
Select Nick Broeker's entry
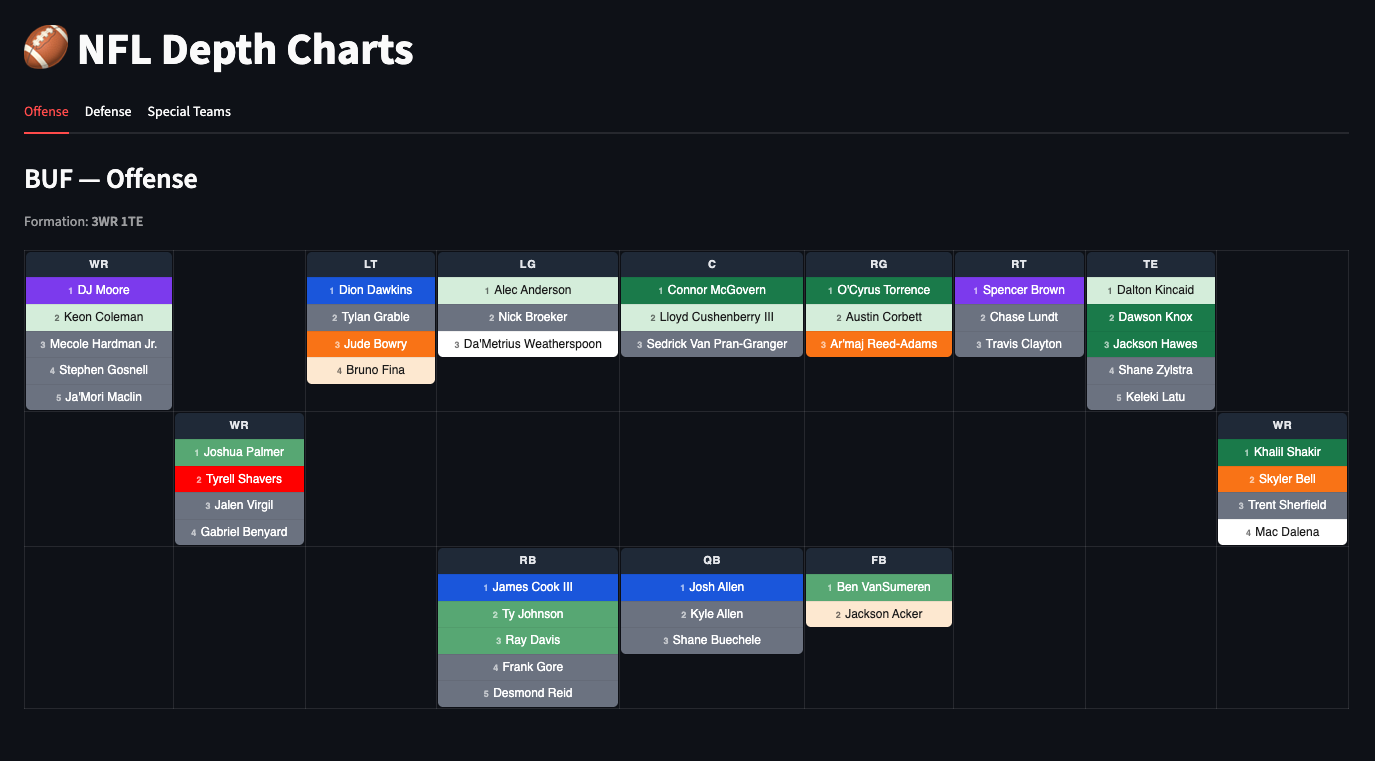tap(528, 317)
